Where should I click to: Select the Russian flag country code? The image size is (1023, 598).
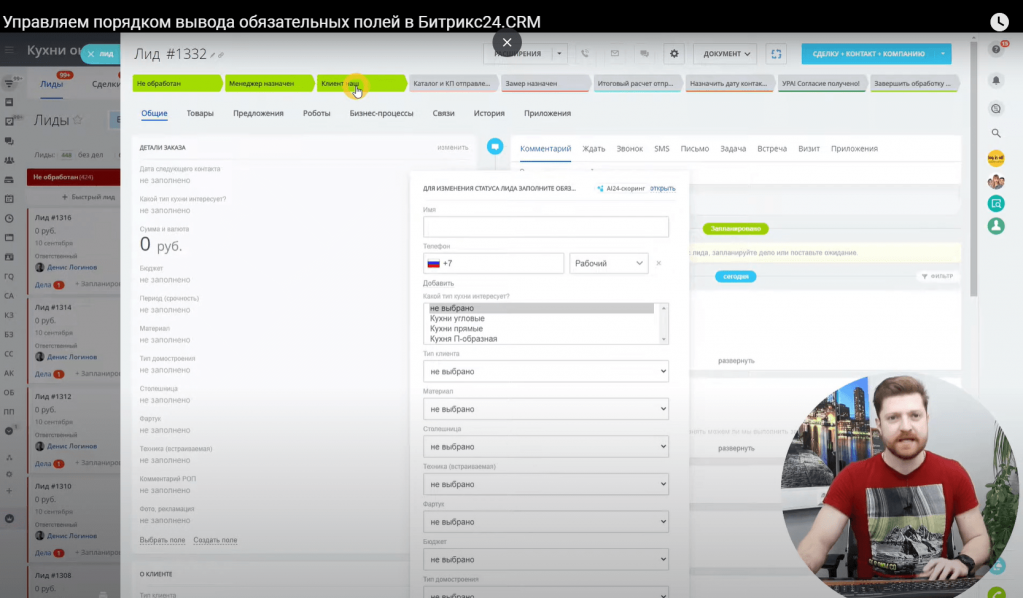coord(433,263)
